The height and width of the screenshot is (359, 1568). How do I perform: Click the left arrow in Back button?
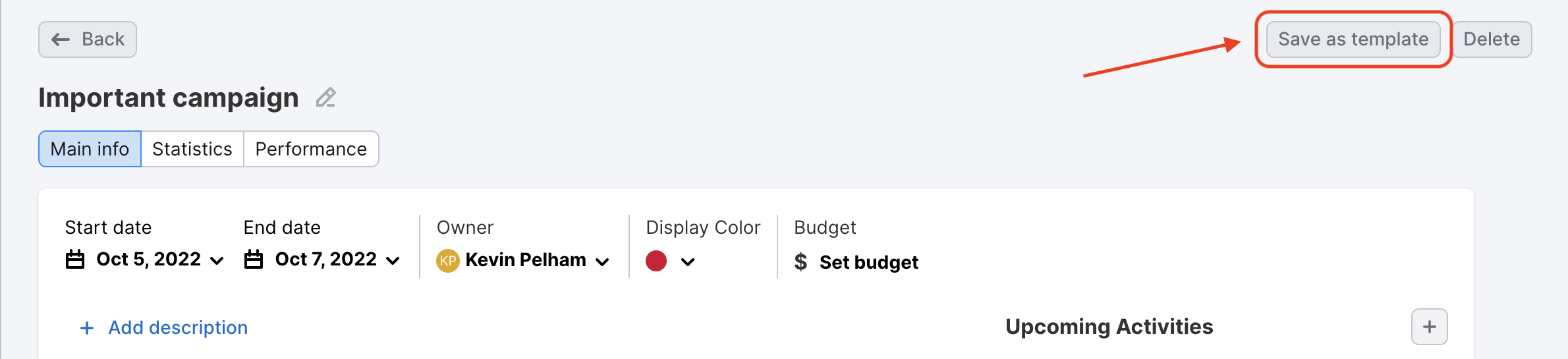tap(61, 40)
